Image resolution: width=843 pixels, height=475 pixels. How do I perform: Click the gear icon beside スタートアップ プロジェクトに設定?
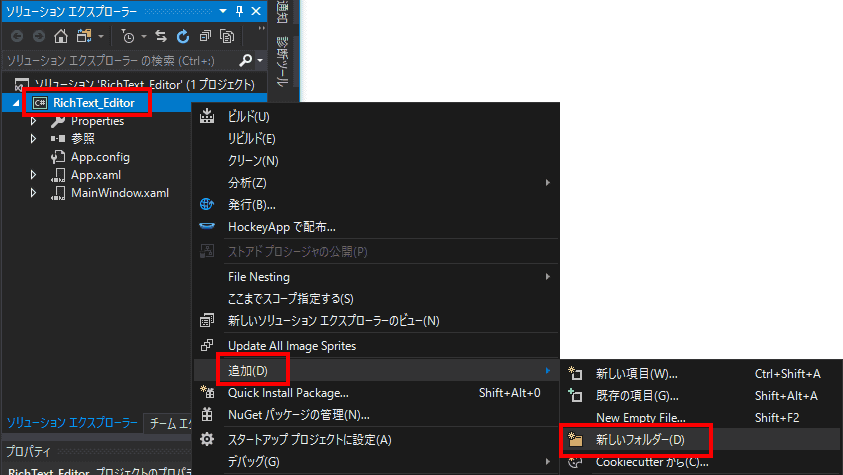(207, 439)
